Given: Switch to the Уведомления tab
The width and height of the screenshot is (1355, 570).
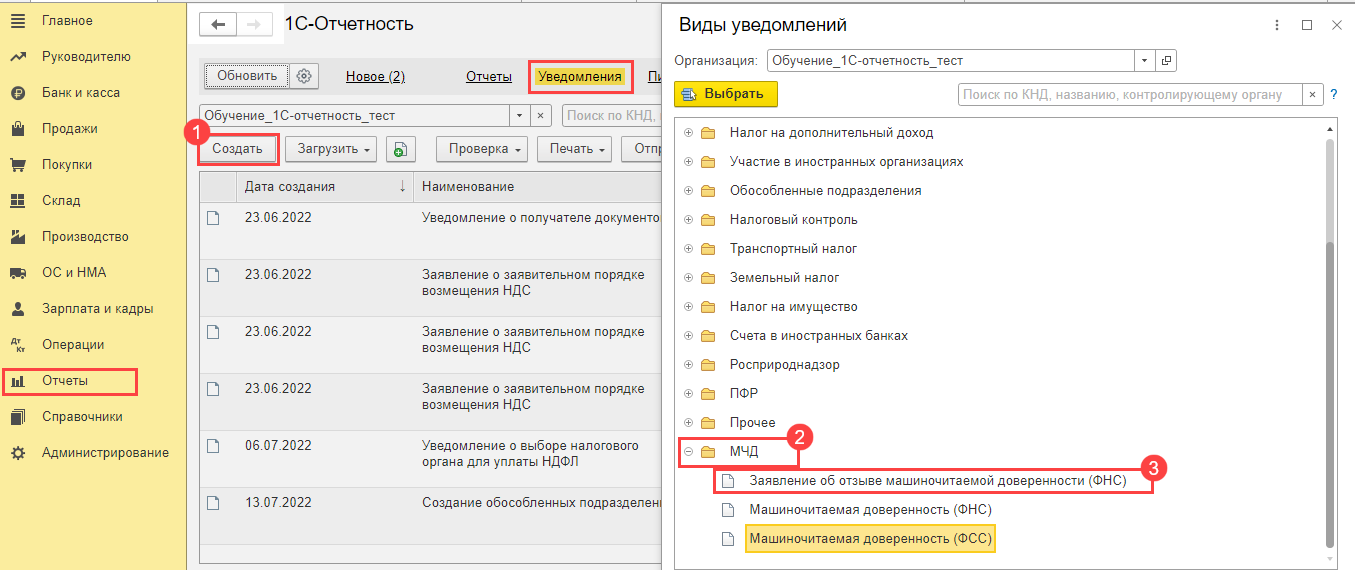Looking at the screenshot, I should (580, 76).
